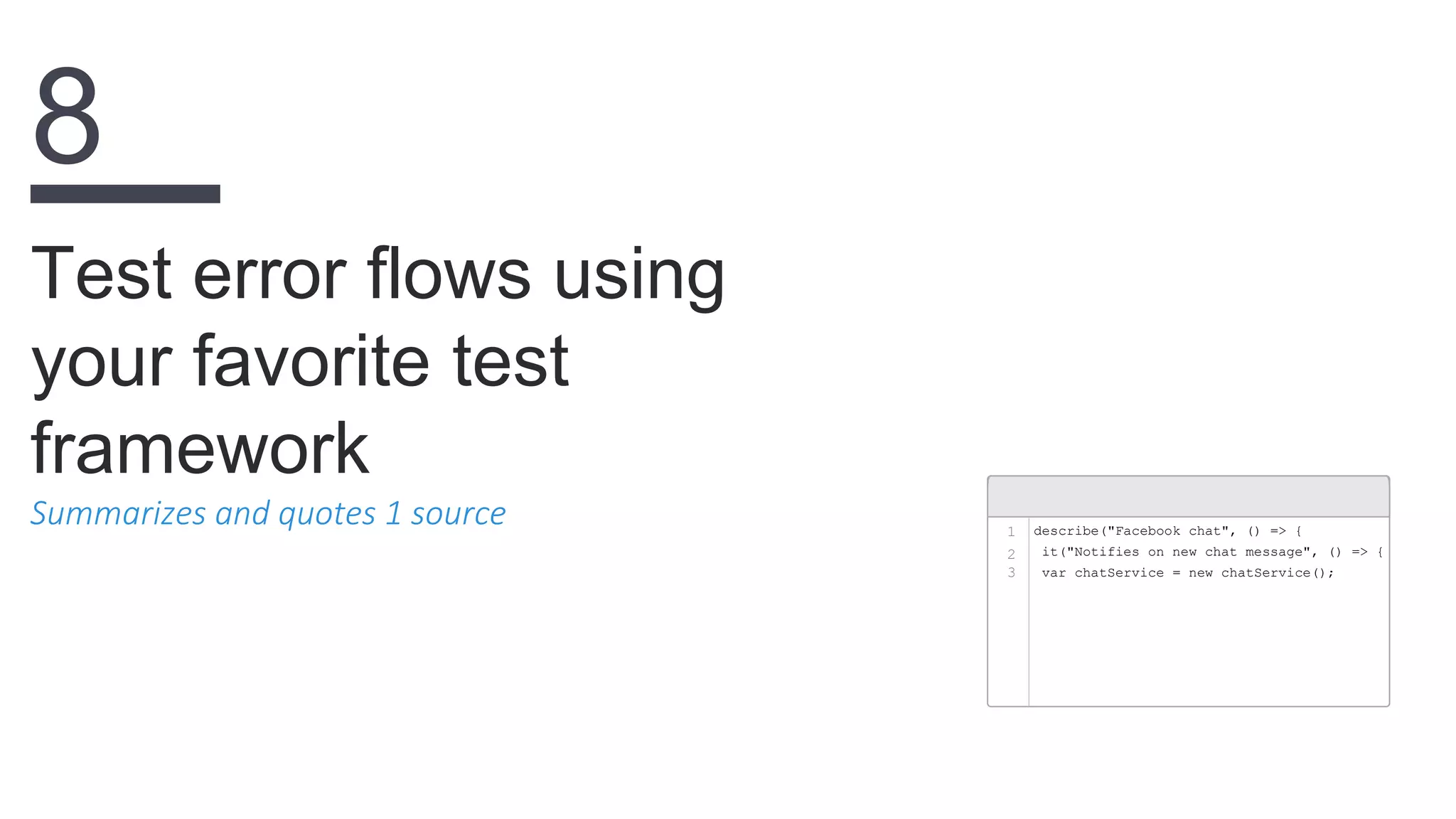Click the 'Test error flows using' title line
The image size is (1456, 819).
pos(377,274)
